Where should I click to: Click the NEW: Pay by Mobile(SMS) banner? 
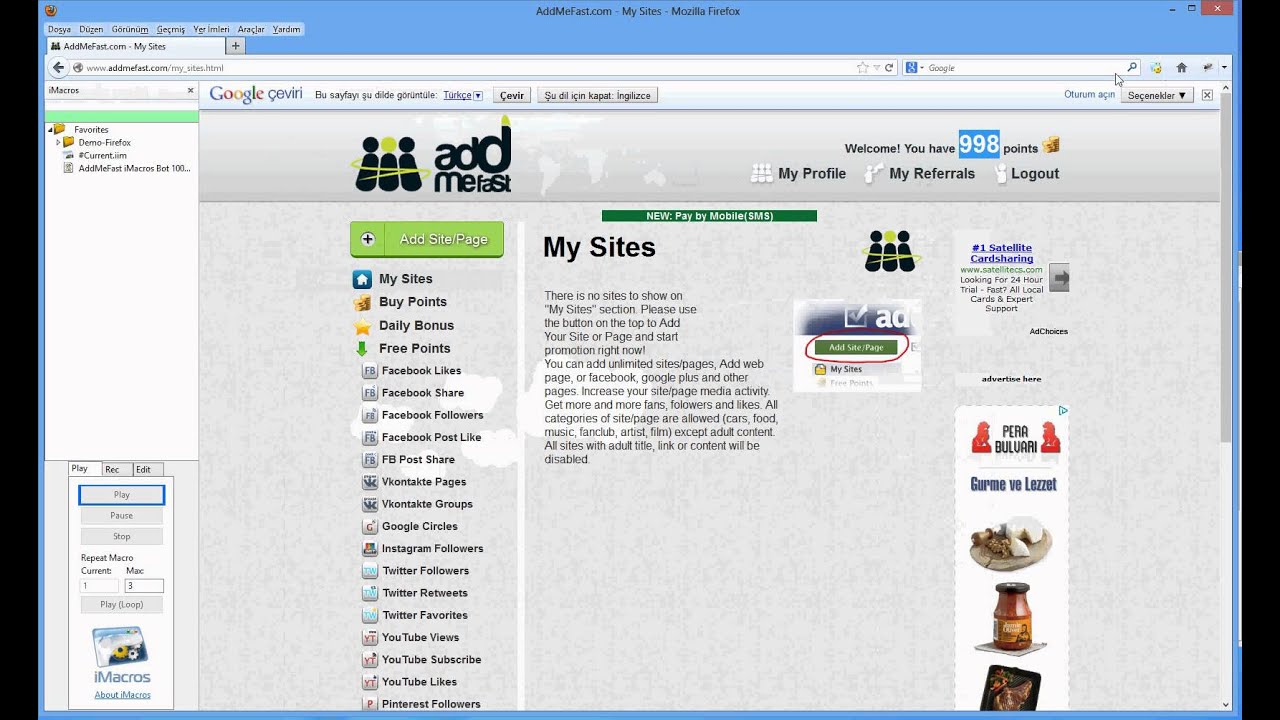709,216
